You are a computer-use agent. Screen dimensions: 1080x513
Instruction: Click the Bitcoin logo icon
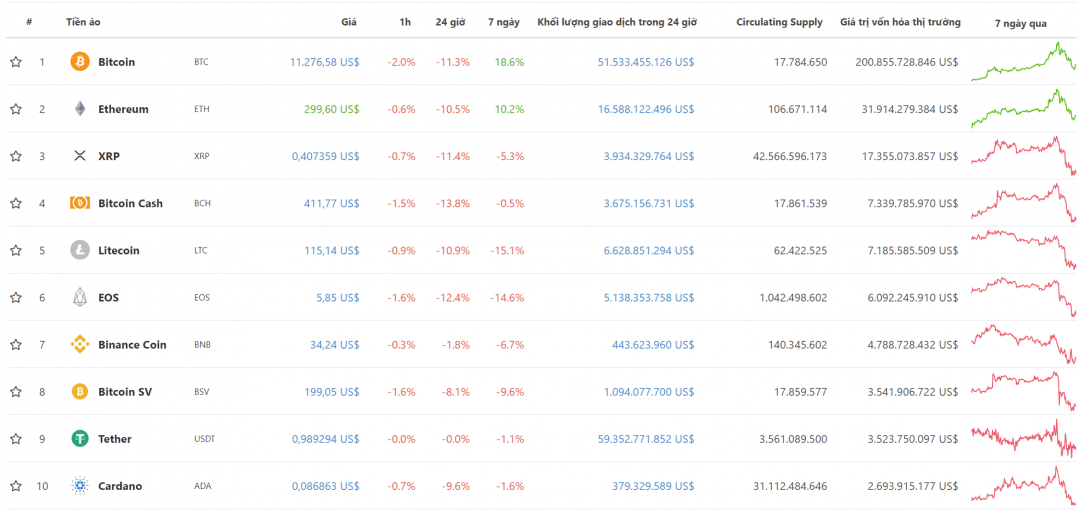coord(80,62)
